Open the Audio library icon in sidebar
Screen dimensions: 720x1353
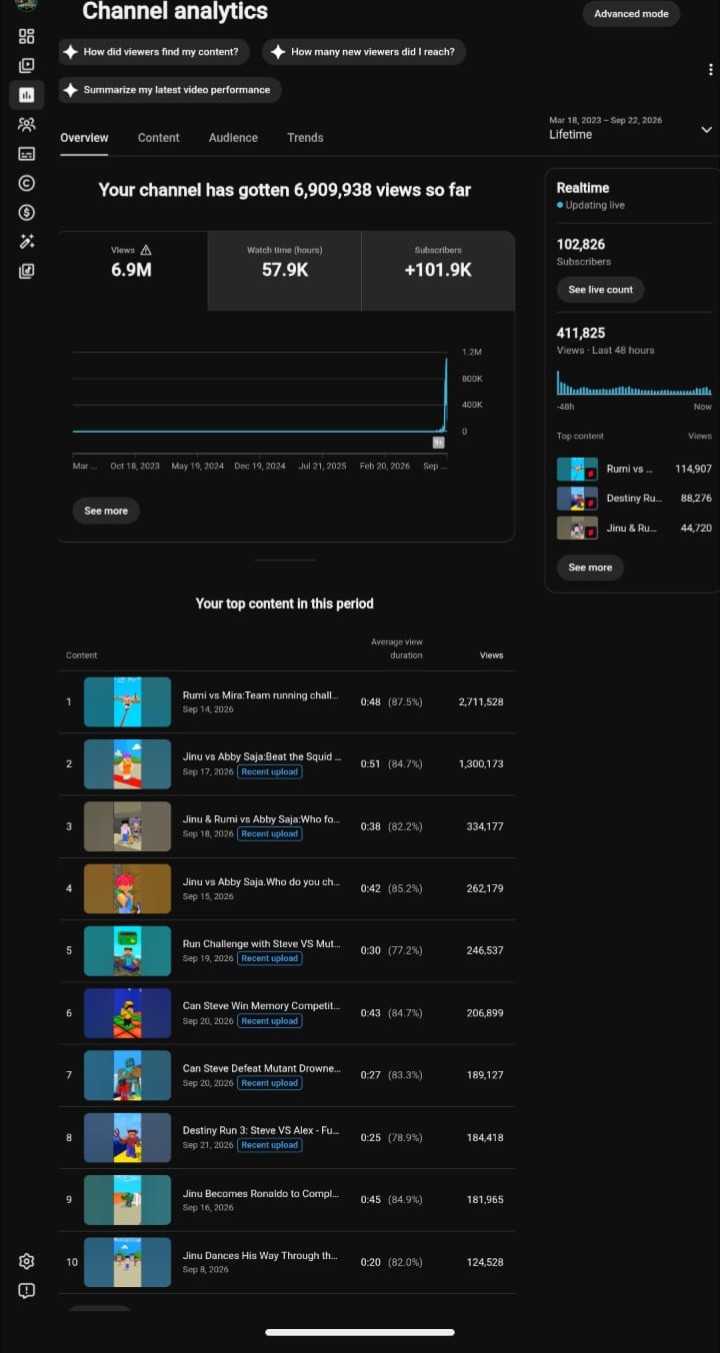[x=27, y=271]
